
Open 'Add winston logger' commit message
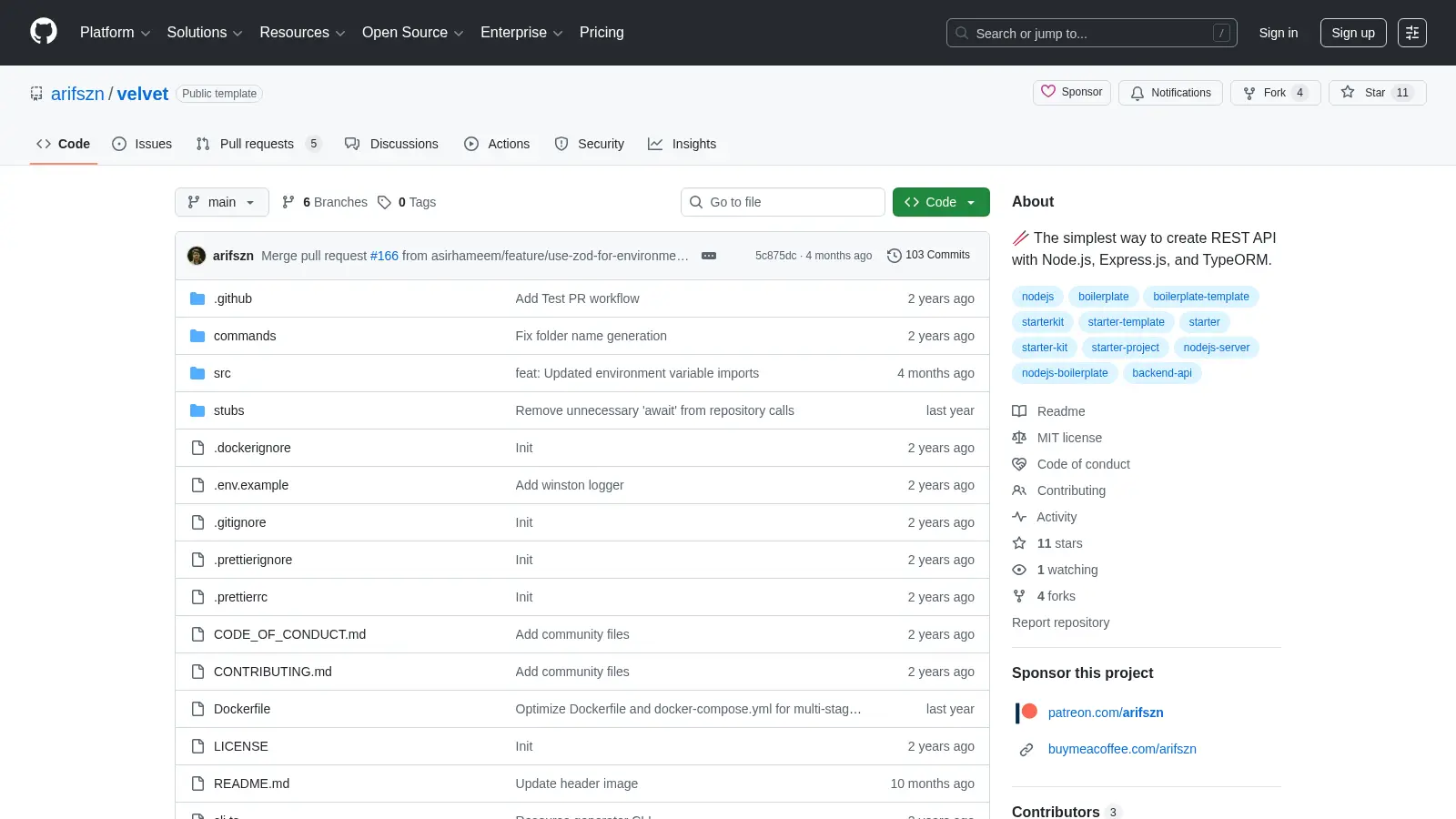coord(570,485)
